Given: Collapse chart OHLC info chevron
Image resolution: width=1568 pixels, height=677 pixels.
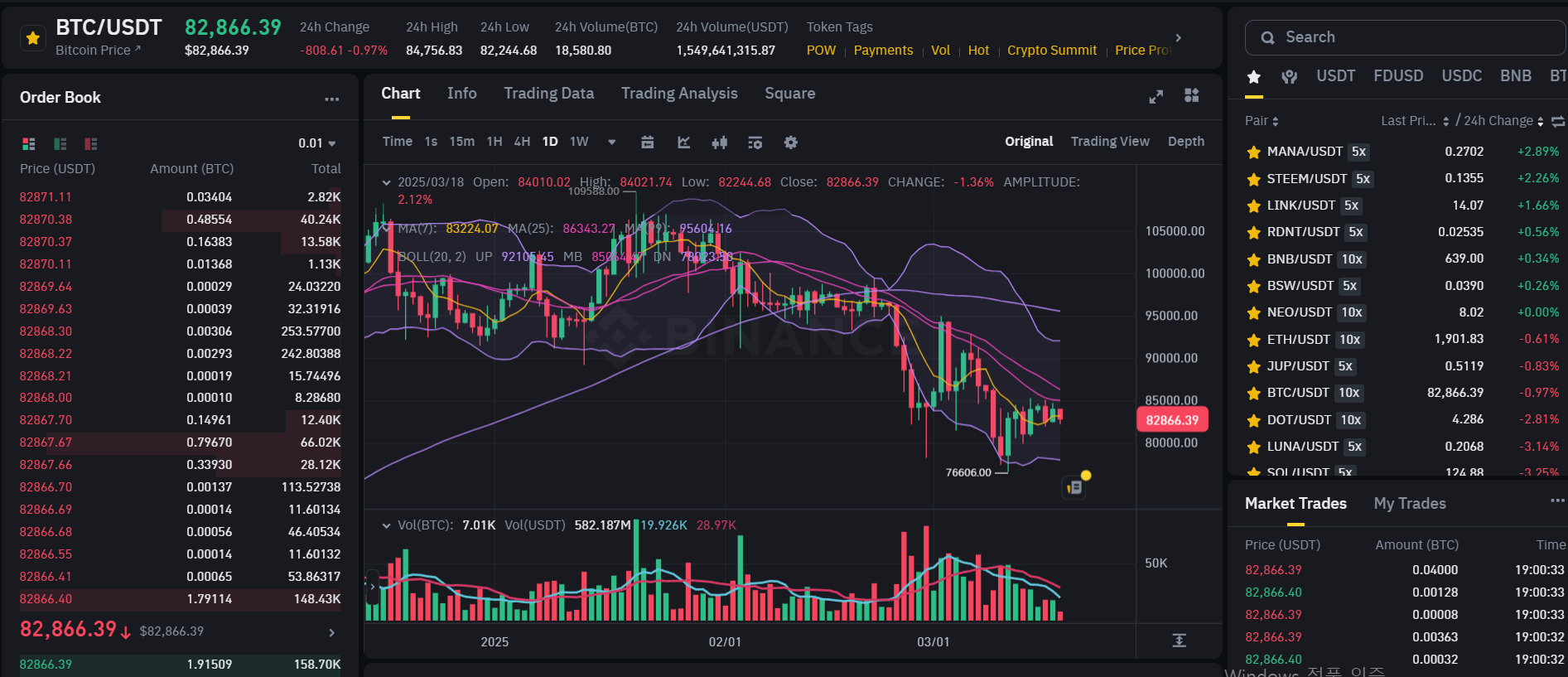Looking at the screenshot, I should click(x=386, y=182).
